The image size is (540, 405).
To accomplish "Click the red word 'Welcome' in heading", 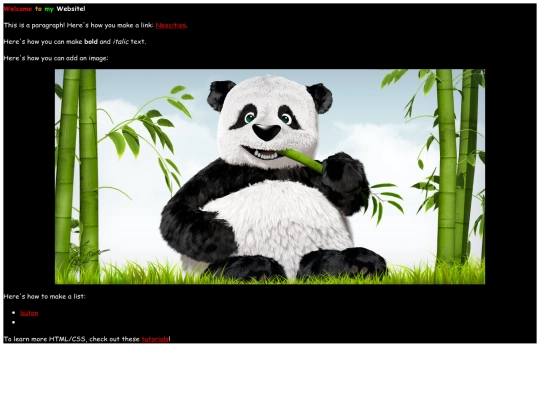I will click(18, 9).
